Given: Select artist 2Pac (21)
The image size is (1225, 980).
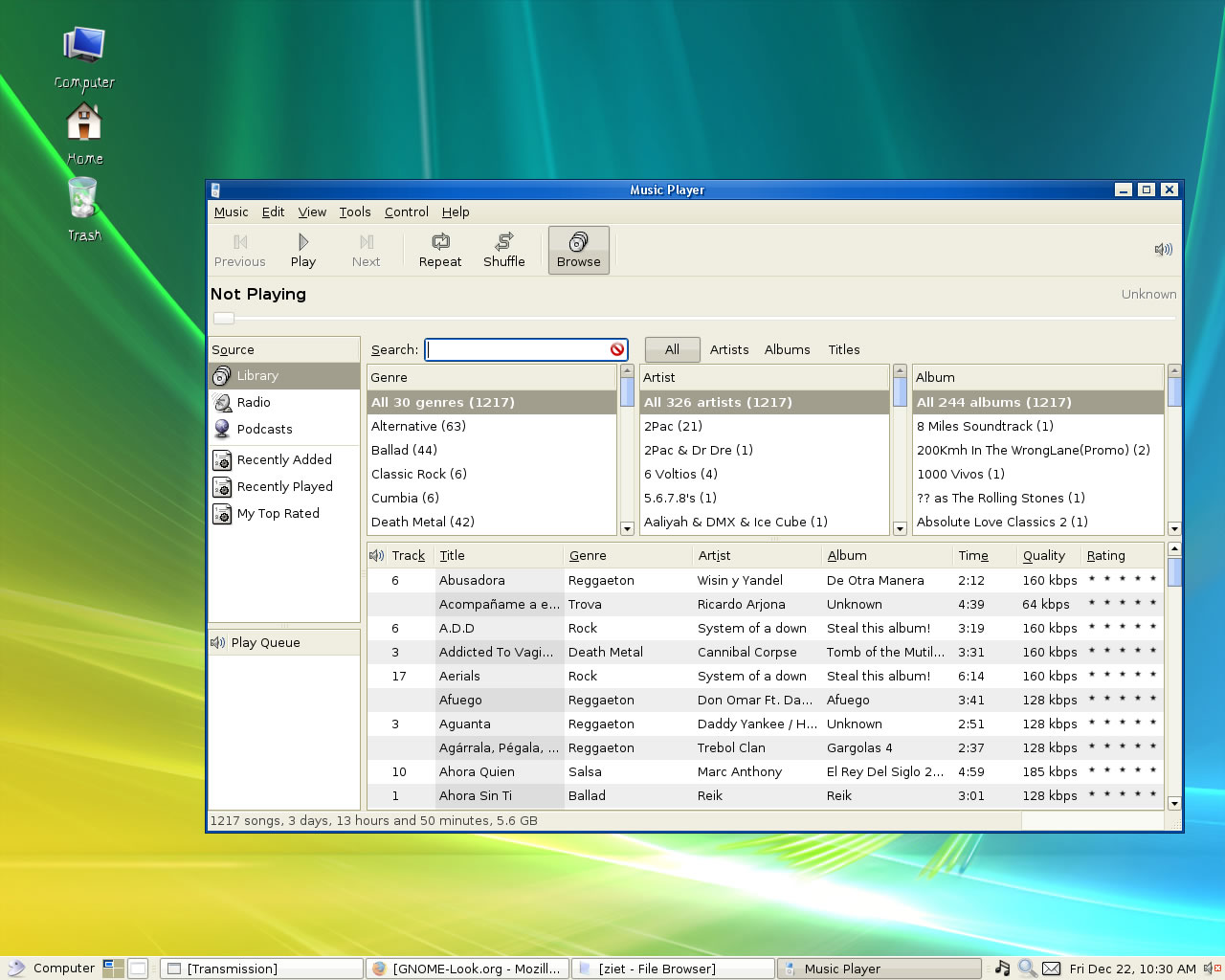Looking at the screenshot, I should point(765,426).
